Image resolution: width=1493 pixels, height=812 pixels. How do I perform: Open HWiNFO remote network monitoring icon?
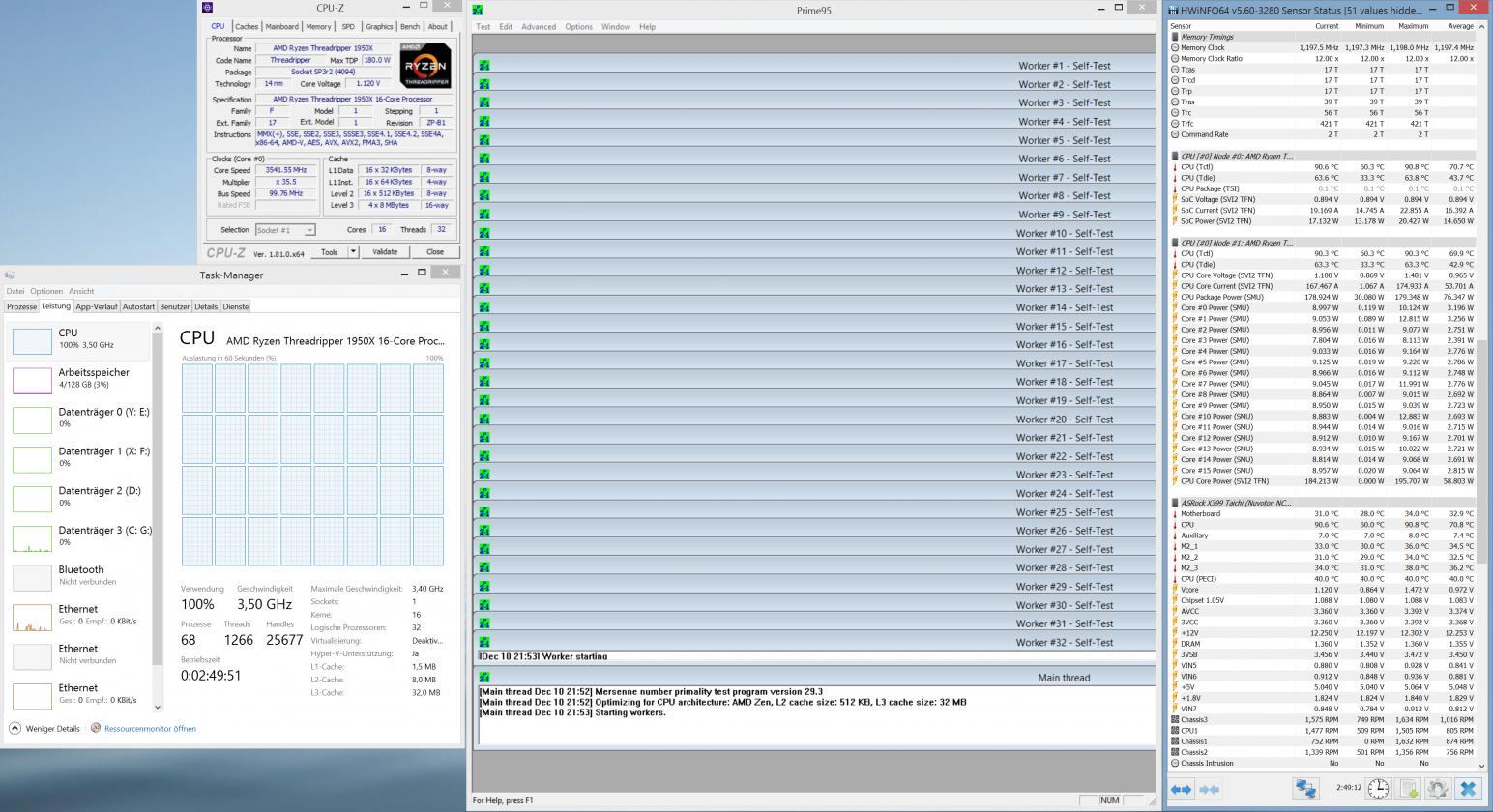click(x=1305, y=789)
